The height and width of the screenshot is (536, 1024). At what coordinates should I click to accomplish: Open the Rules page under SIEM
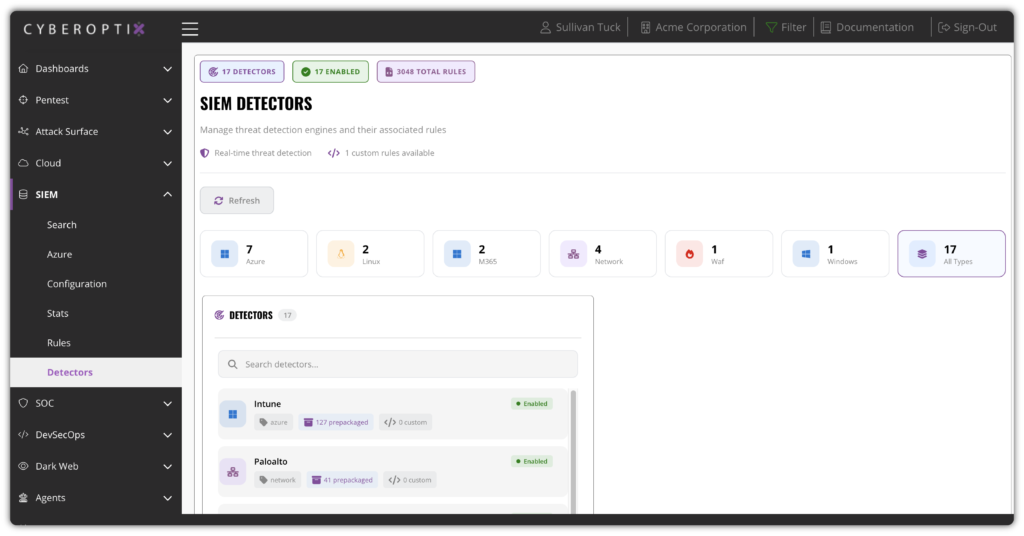click(59, 343)
